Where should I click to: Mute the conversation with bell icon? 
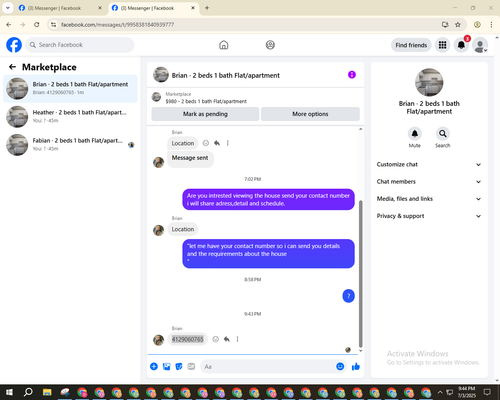click(x=414, y=134)
